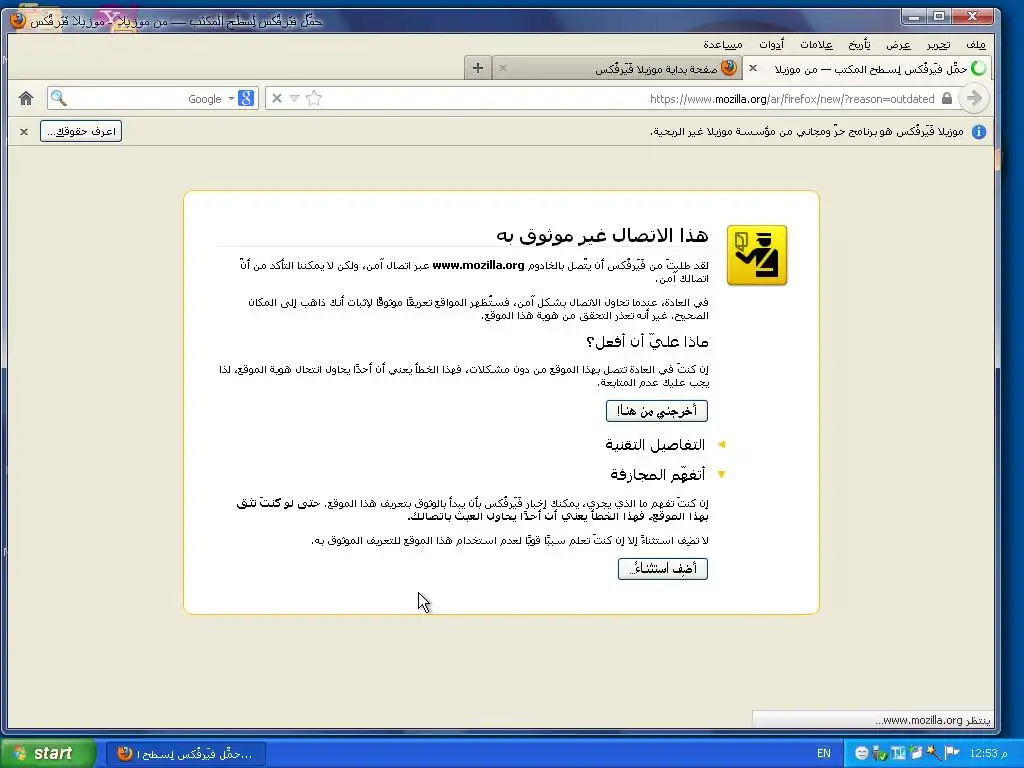Dismiss the info notification bar
Image resolution: width=1024 pixels, height=768 pixels.
click(24, 132)
